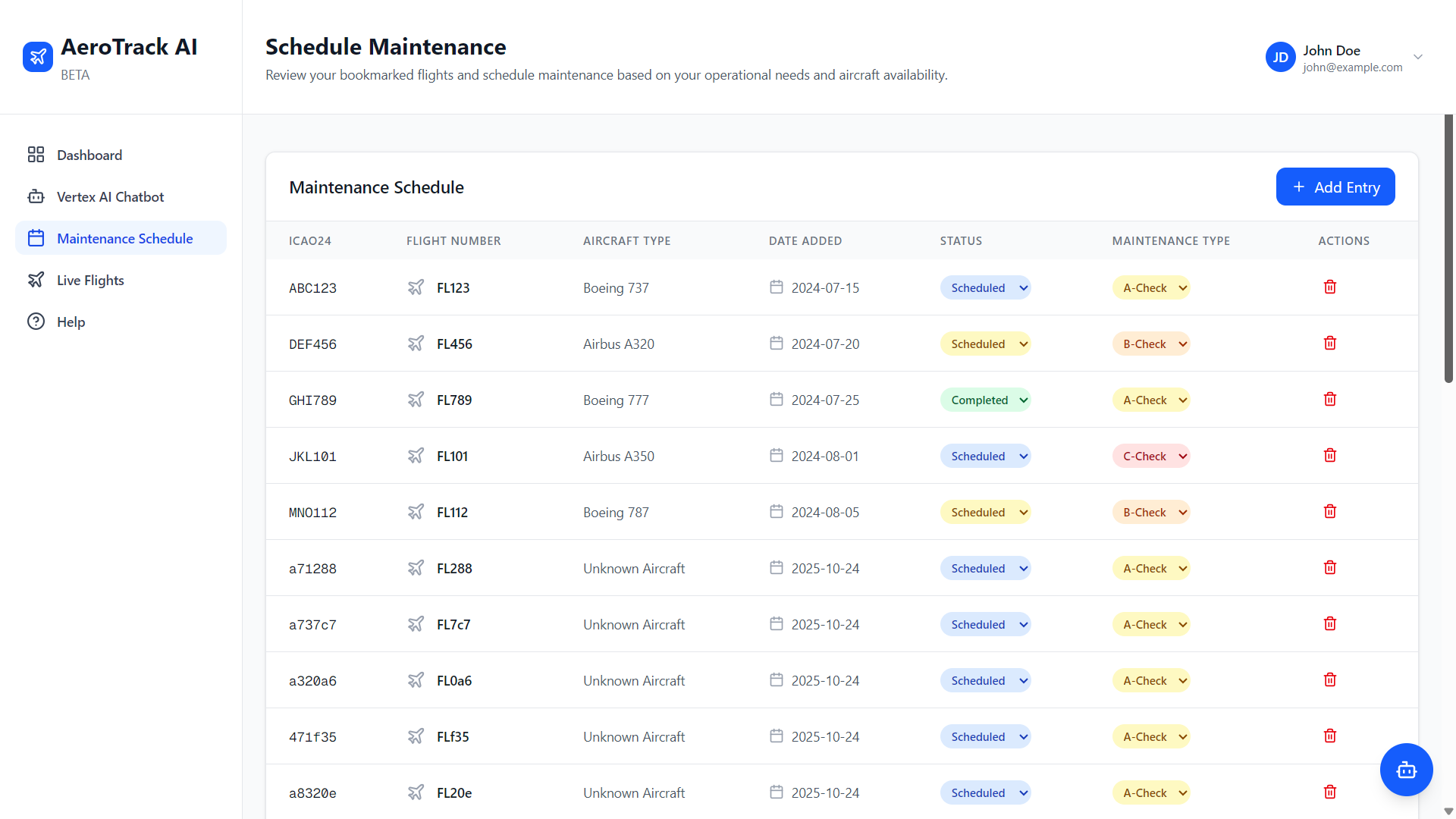1456x819 pixels.
Task: Open status dropdown for FL123
Action: 985,287
